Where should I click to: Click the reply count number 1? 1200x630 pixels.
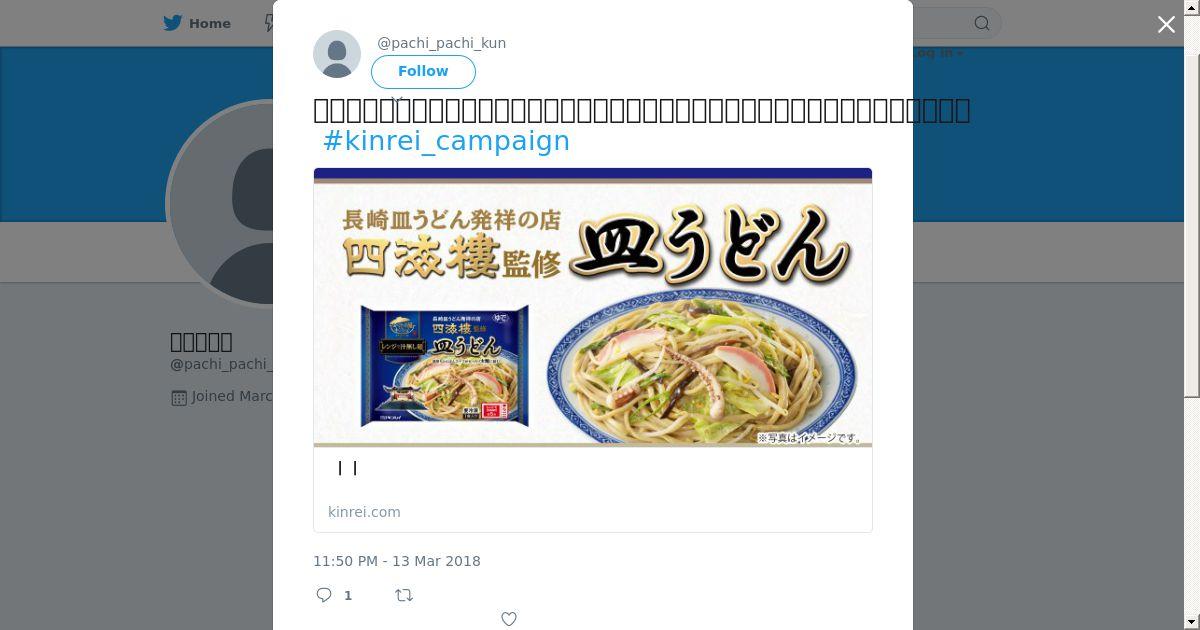(348, 595)
